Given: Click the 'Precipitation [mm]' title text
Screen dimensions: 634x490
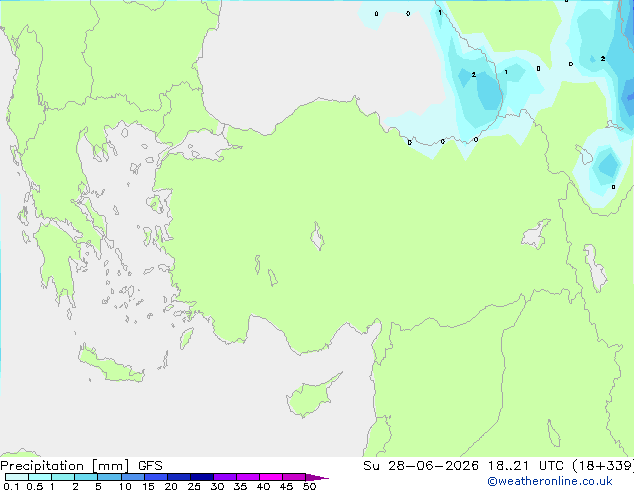Looking at the screenshot, I should [64, 466].
